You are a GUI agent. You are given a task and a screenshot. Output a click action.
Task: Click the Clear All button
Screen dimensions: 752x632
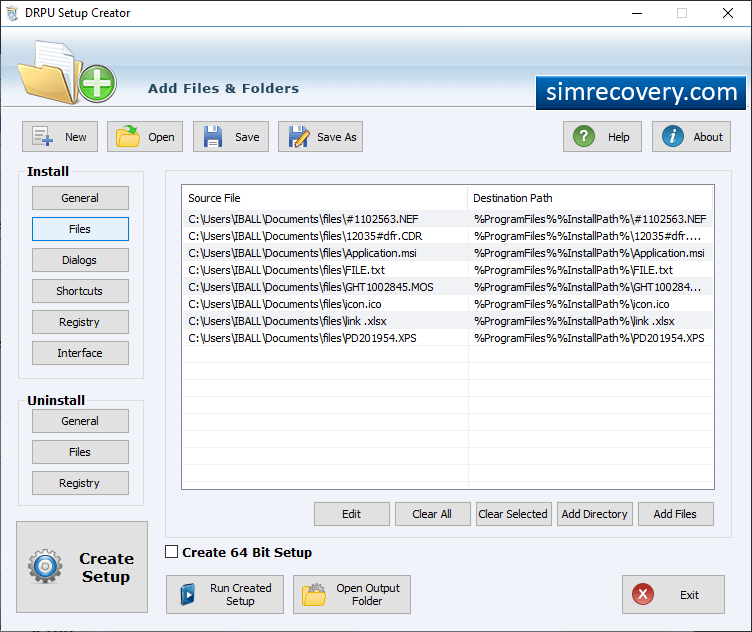tap(433, 514)
